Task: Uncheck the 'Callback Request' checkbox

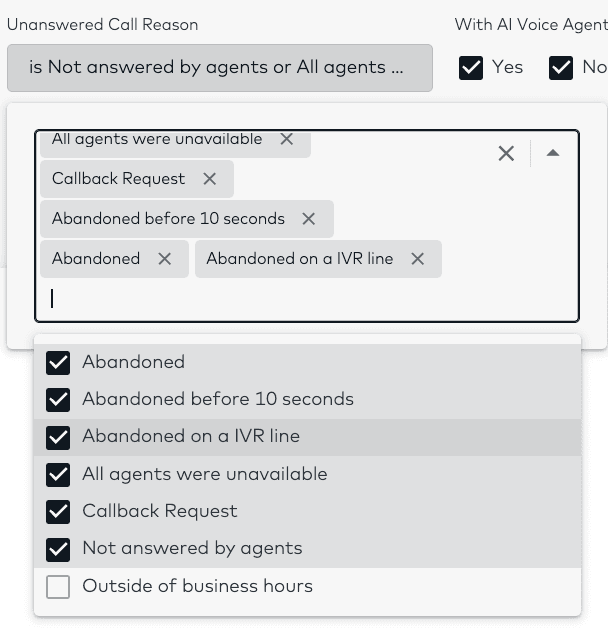Action: tap(58, 512)
